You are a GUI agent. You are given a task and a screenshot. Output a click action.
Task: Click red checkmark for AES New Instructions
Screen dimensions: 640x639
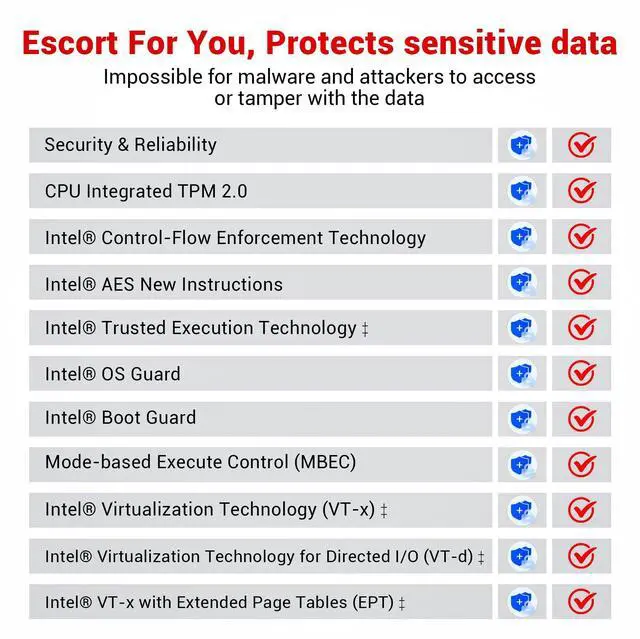point(582,283)
